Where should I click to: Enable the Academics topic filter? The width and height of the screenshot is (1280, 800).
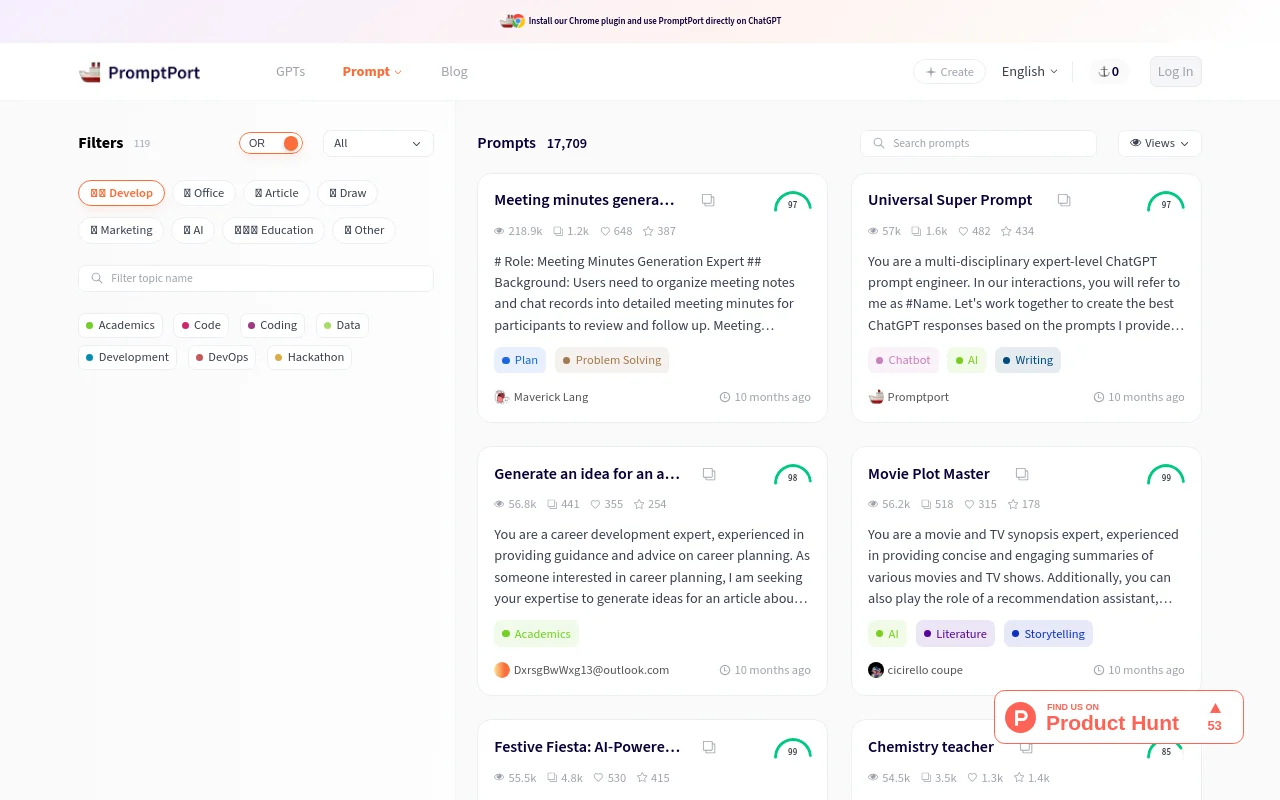(120, 325)
